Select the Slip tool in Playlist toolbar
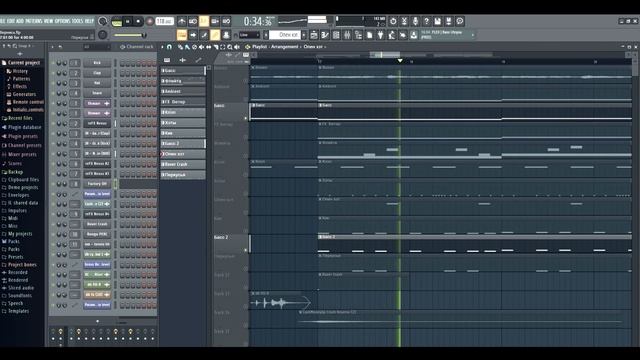This screenshot has width=640, height=360. point(209,47)
